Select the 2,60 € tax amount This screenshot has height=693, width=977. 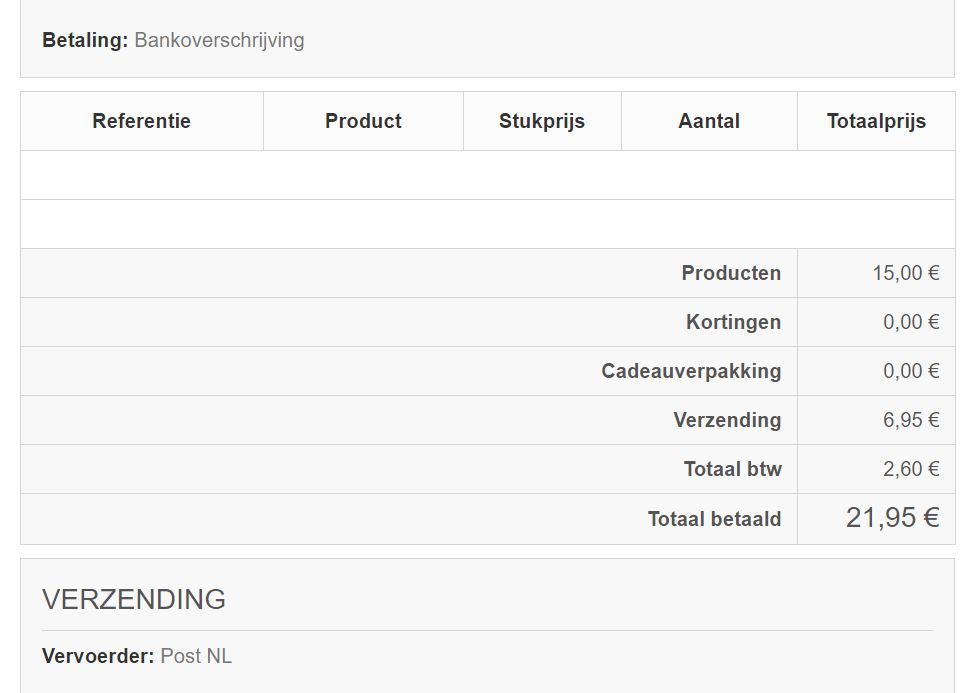click(x=911, y=469)
